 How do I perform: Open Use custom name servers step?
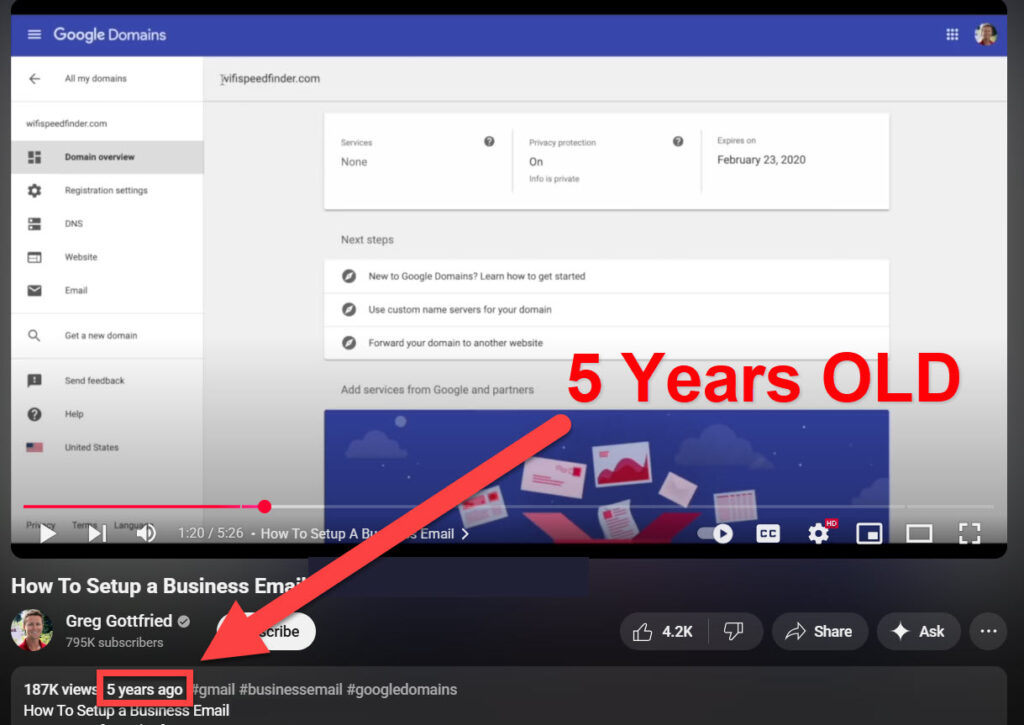point(606,310)
